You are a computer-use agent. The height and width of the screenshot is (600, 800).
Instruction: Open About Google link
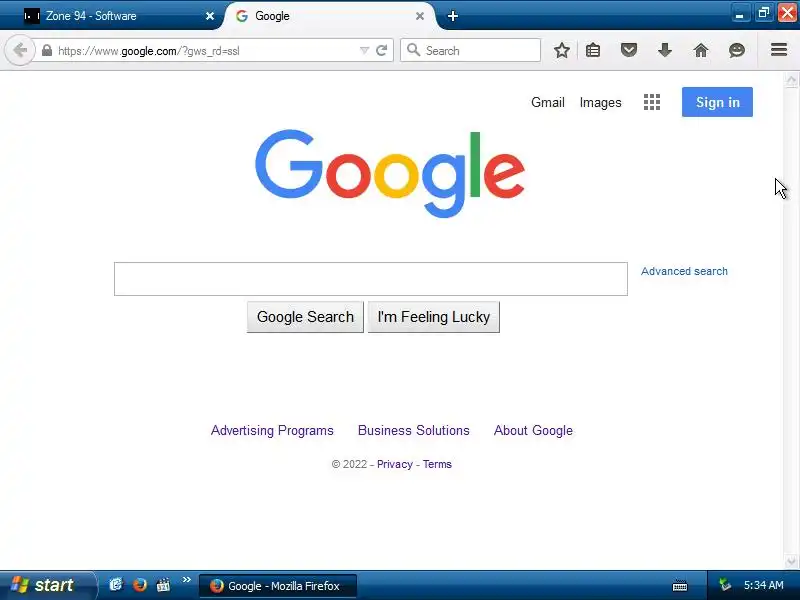(533, 431)
